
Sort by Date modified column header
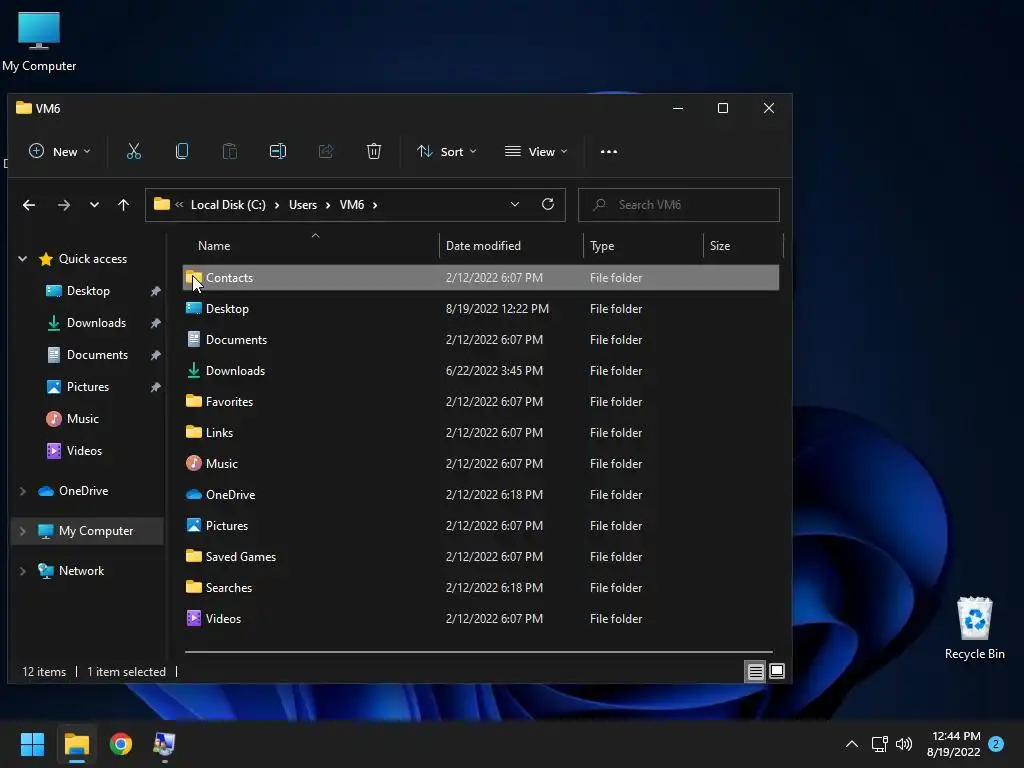[x=511, y=246]
